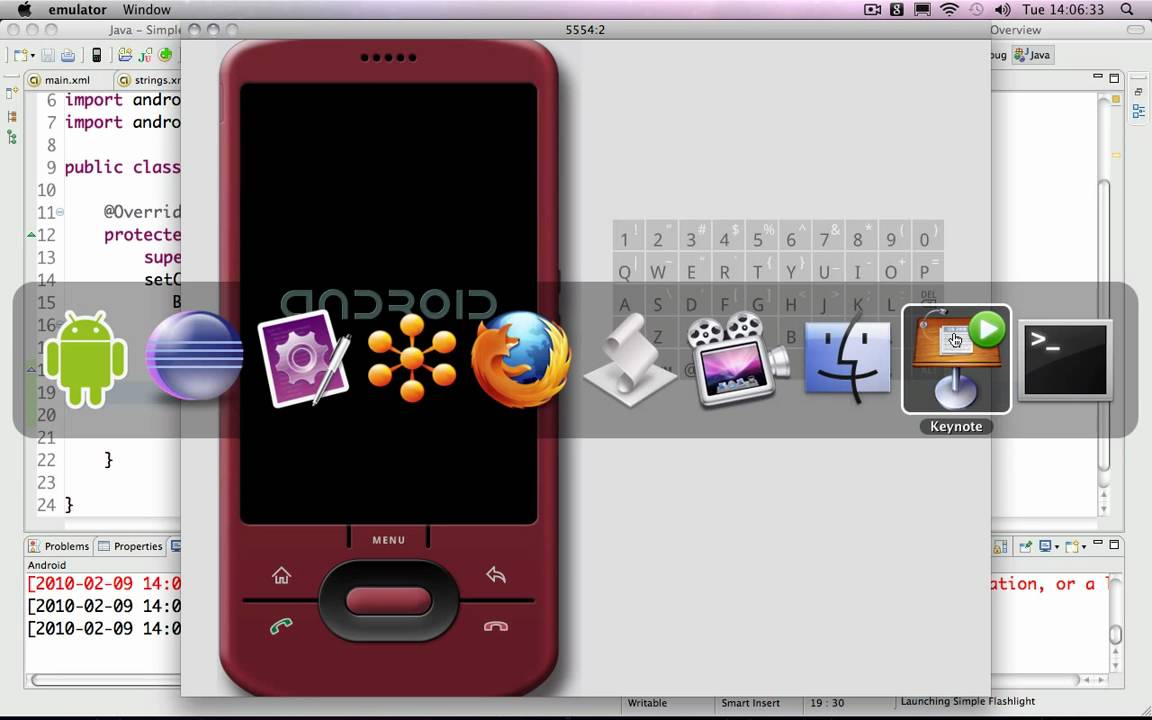Switch to Firefox in the app switcher

(x=521, y=359)
